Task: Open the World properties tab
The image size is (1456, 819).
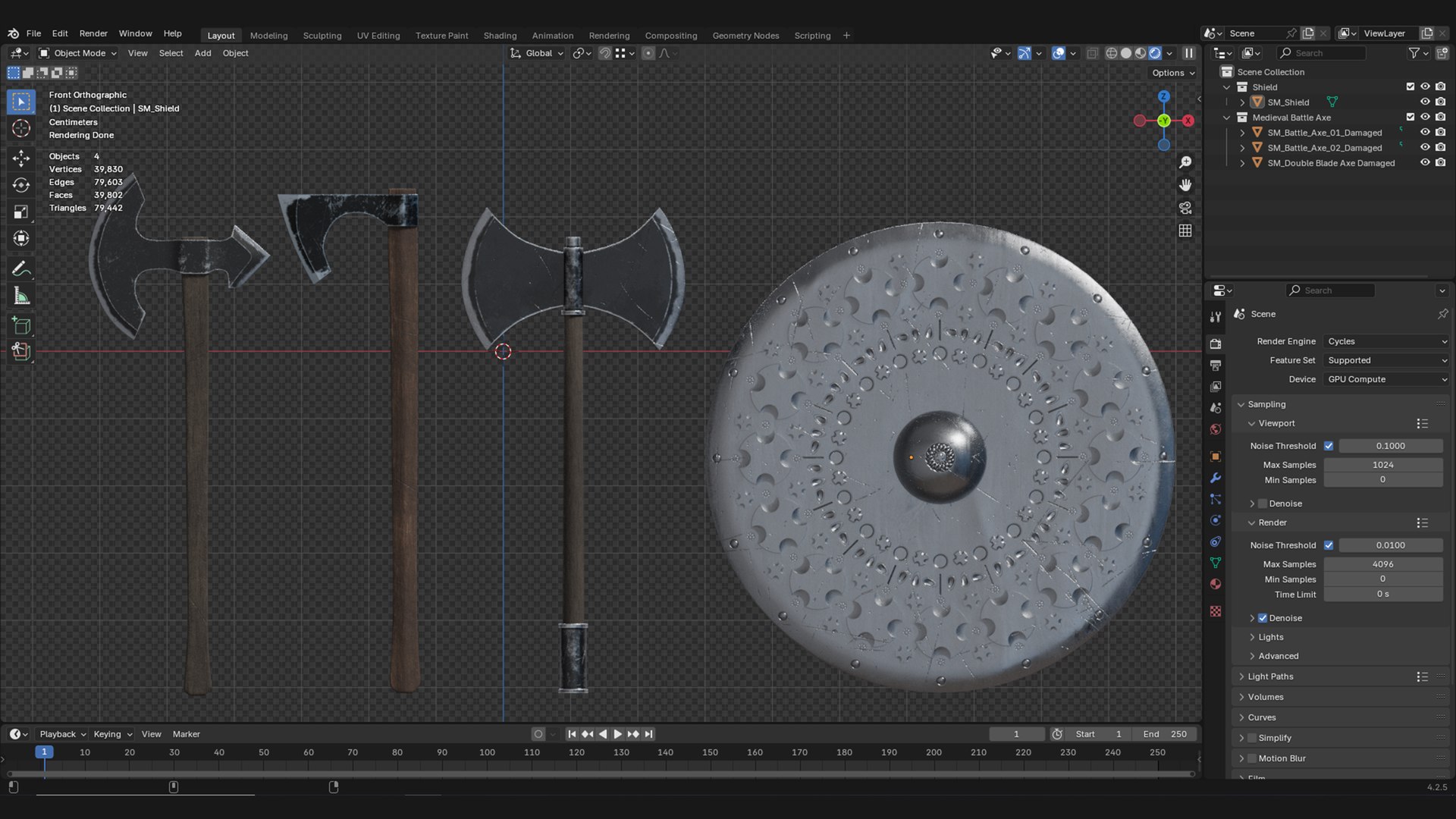Action: point(1216,429)
